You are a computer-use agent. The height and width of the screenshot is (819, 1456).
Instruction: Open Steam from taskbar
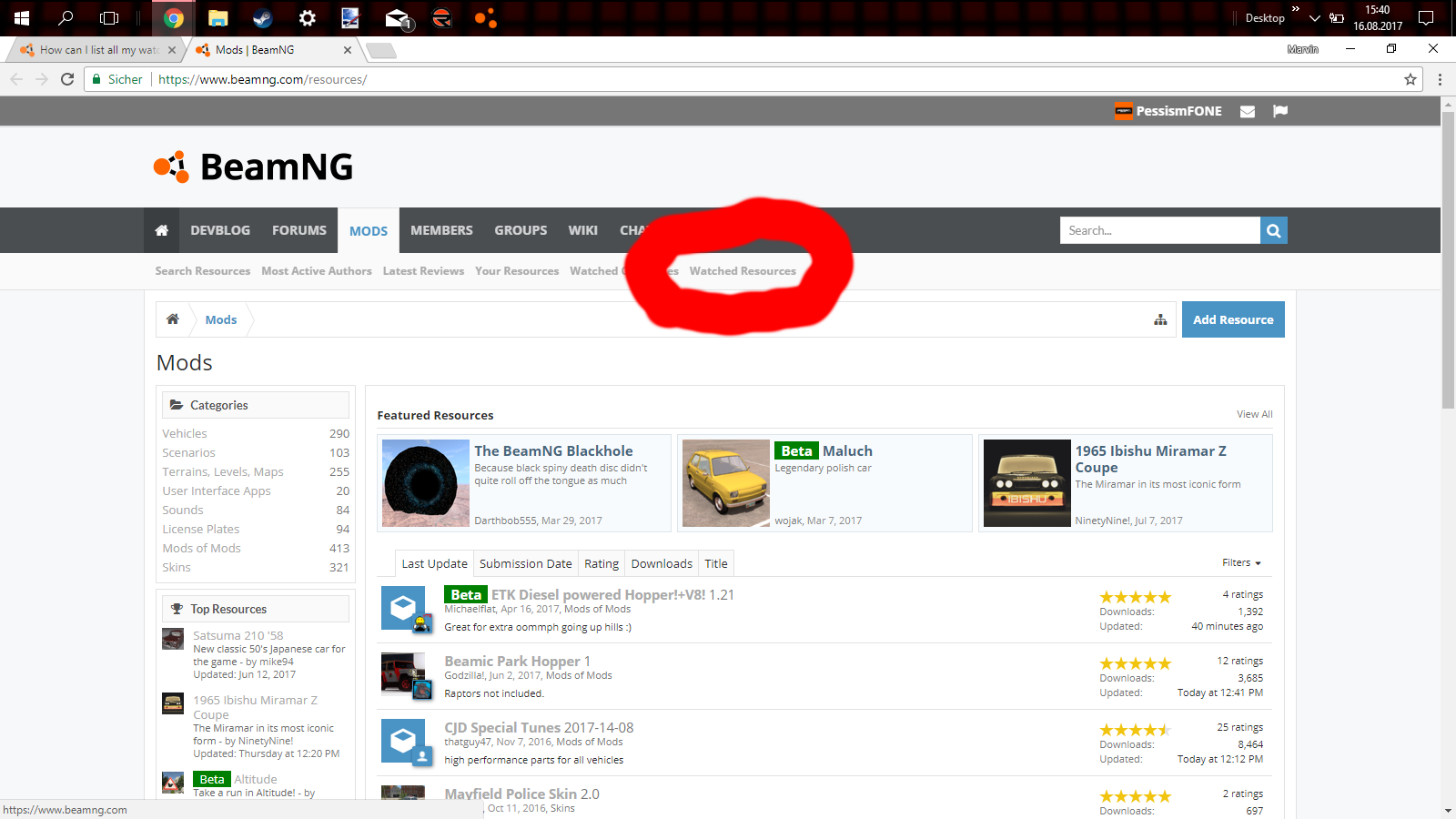point(262,17)
